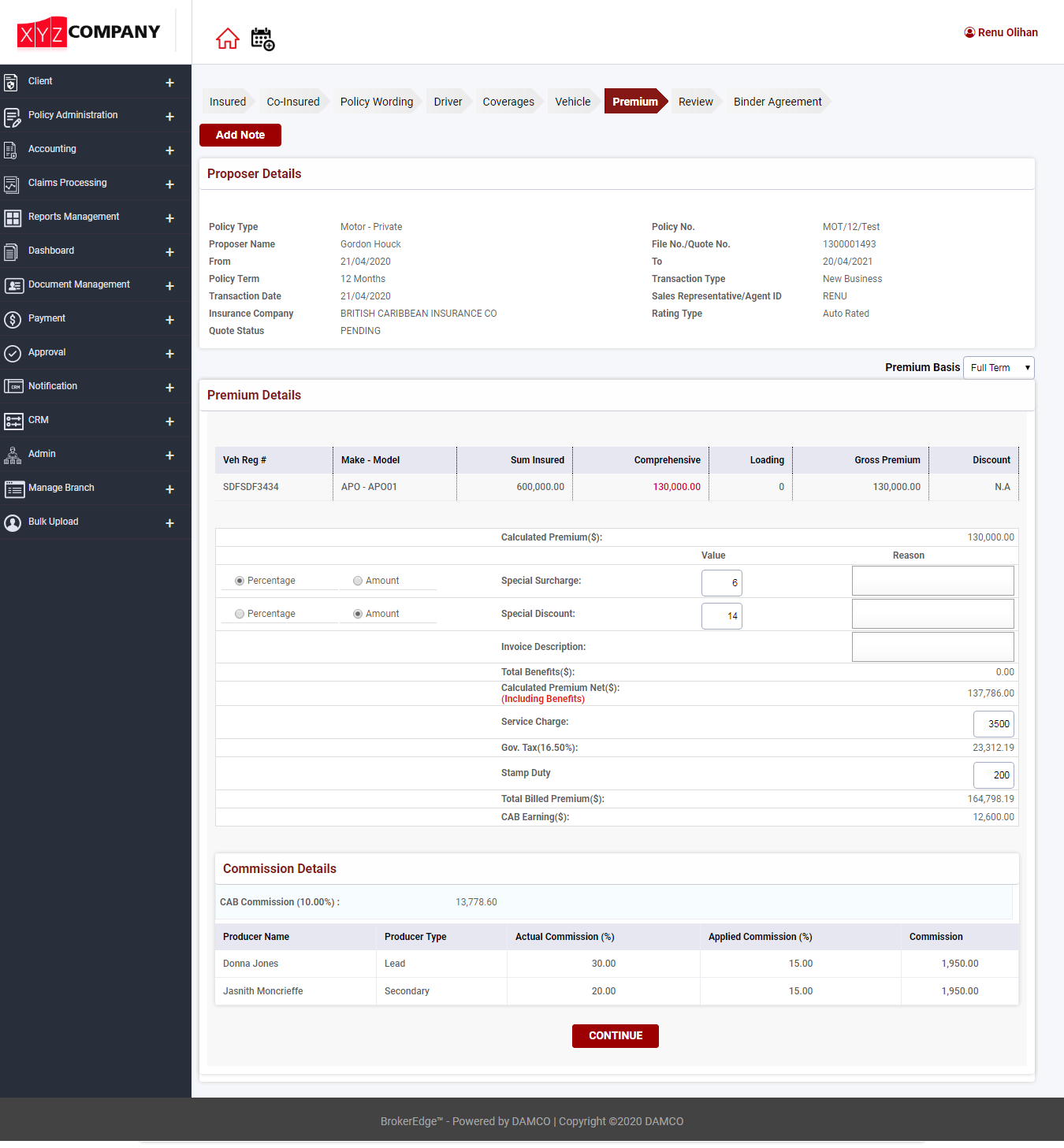Click the CONTINUE button
This screenshot has width=1064, height=1148.
[x=616, y=1036]
